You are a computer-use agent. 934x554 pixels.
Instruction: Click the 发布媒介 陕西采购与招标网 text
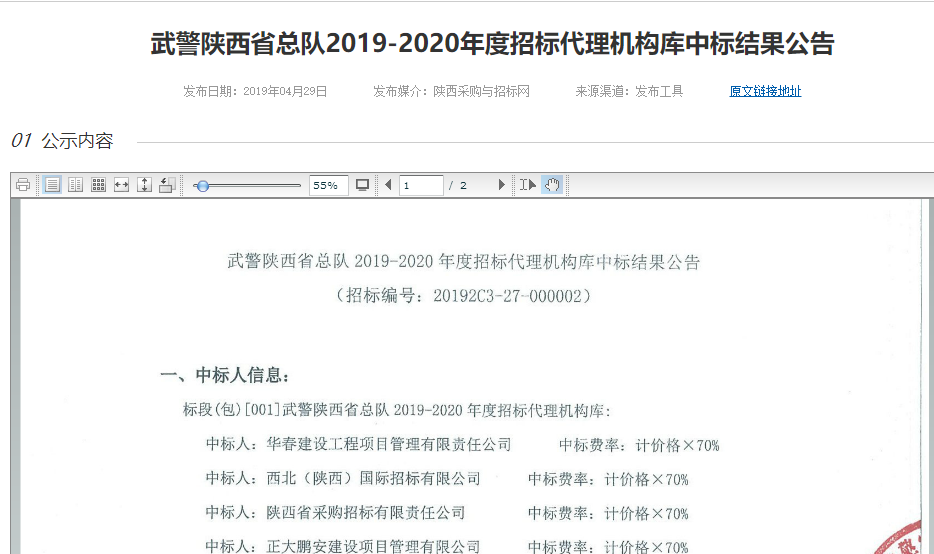[451, 91]
